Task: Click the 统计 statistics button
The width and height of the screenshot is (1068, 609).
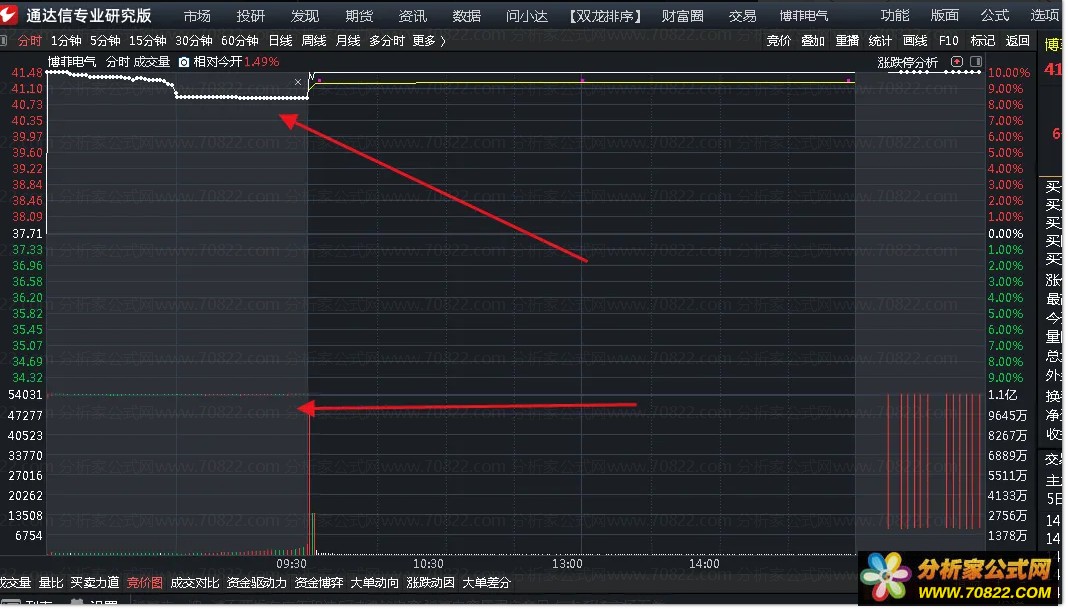Action: click(880, 41)
